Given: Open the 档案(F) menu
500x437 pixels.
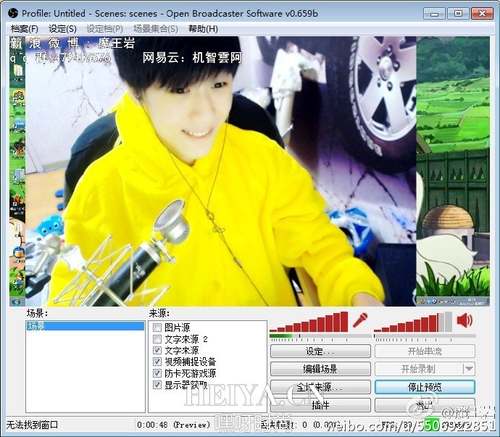Looking at the screenshot, I should 24,29.
